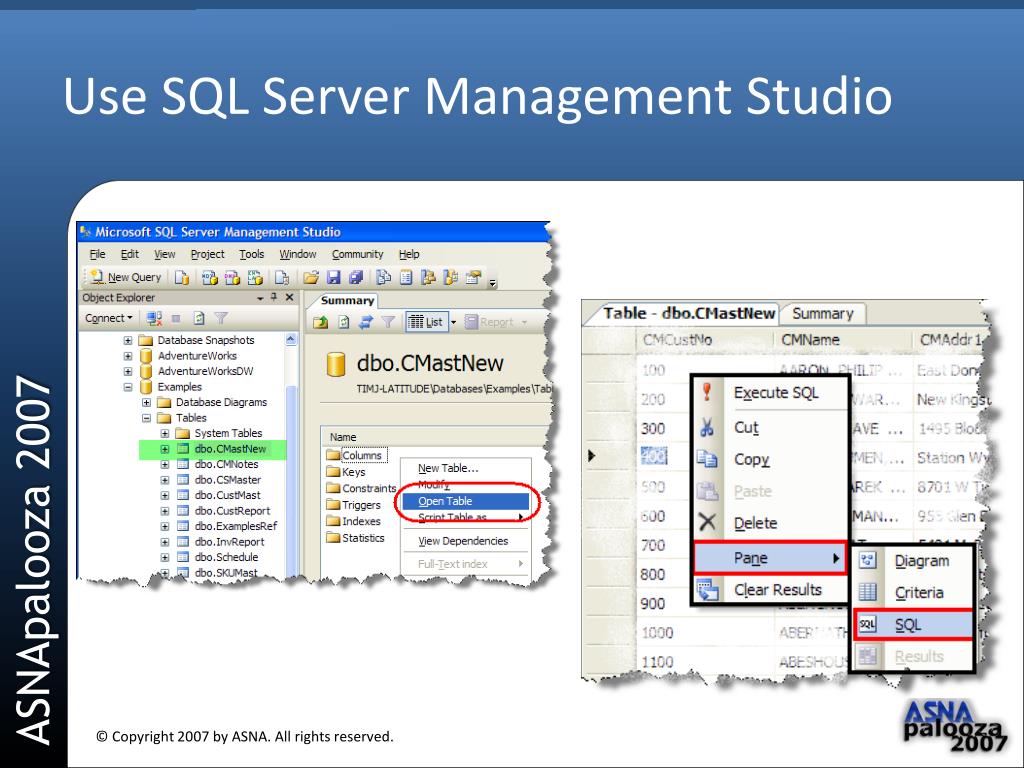This screenshot has height=768, width=1024.
Task: Click the Save floppy disk icon
Action: click(334, 278)
